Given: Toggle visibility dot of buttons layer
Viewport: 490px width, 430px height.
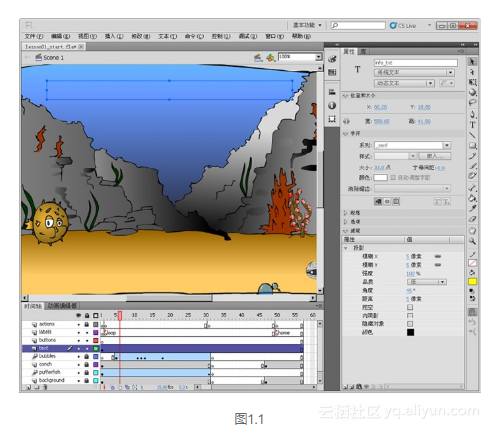Looking at the screenshot, I should point(79,340).
